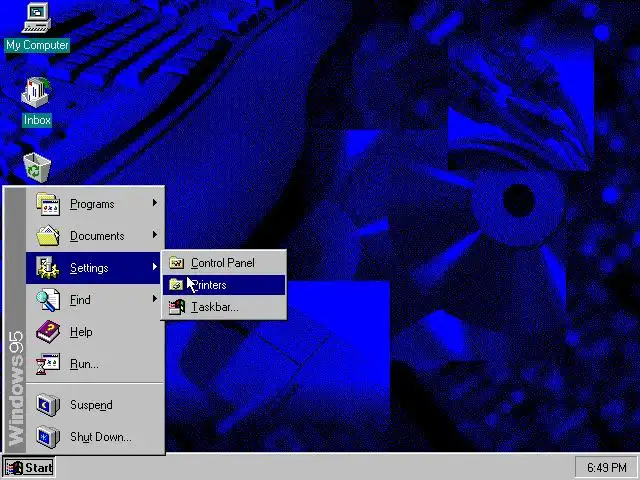Choose Find in the Start menu
This screenshot has width=640, height=480.
[95, 300]
